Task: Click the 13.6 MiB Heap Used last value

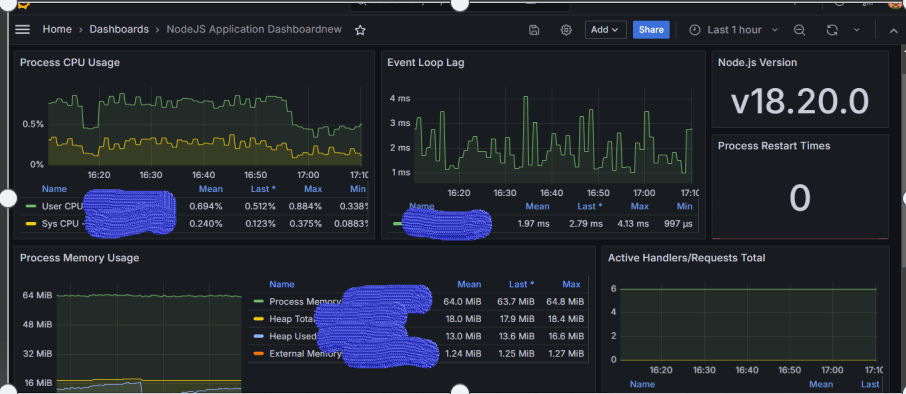Action: [515, 336]
